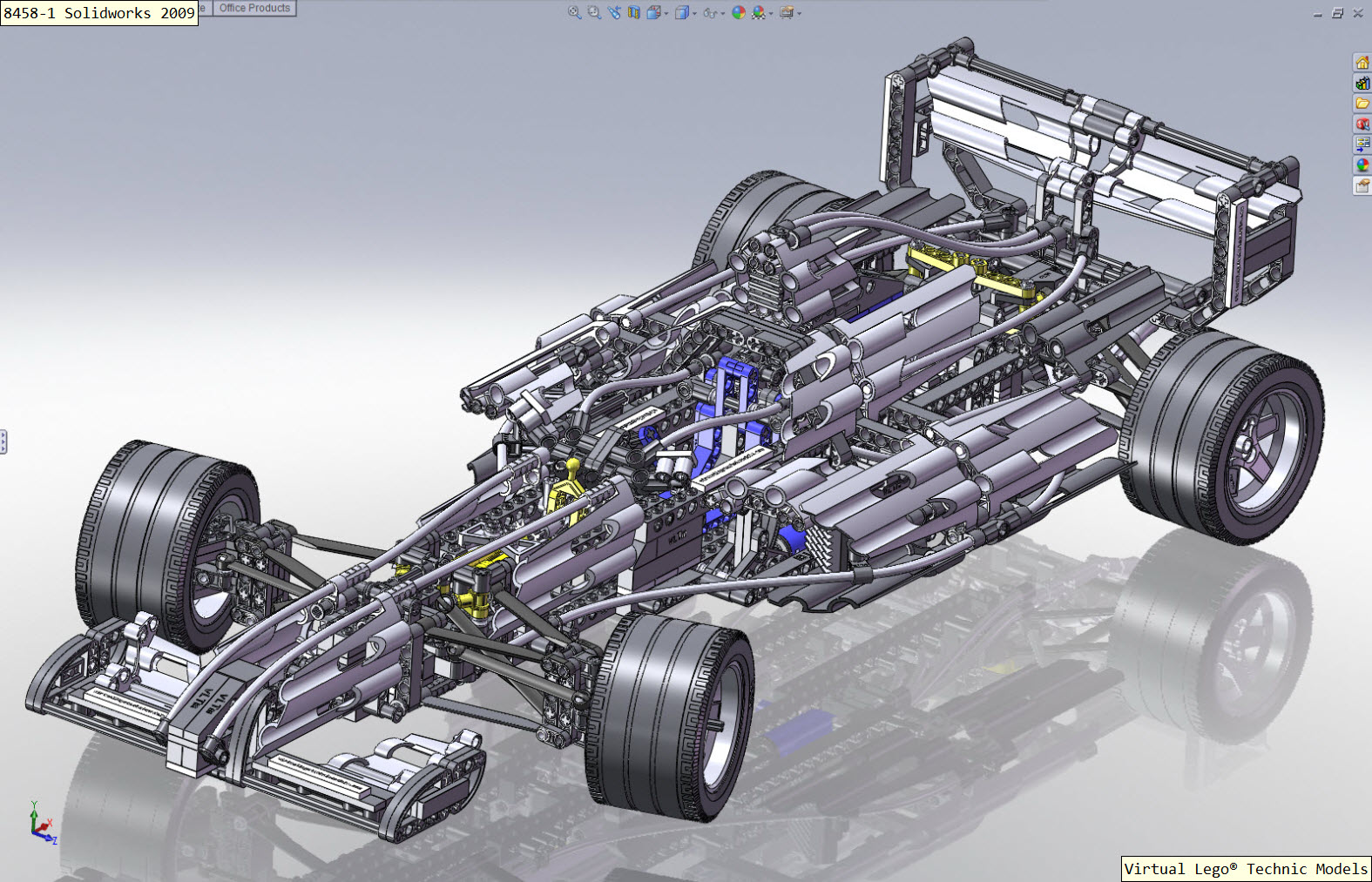Screen dimensions: 1372x882
Task: Show the View Palette pane
Action: 1362,145
